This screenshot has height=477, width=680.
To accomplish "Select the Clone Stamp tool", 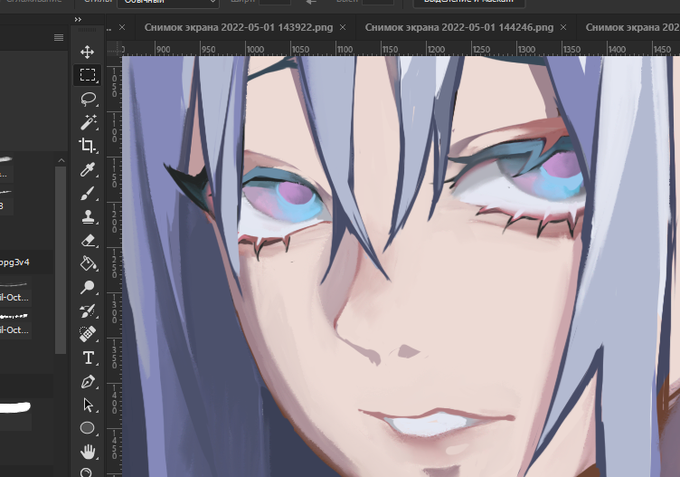I will [88, 217].
